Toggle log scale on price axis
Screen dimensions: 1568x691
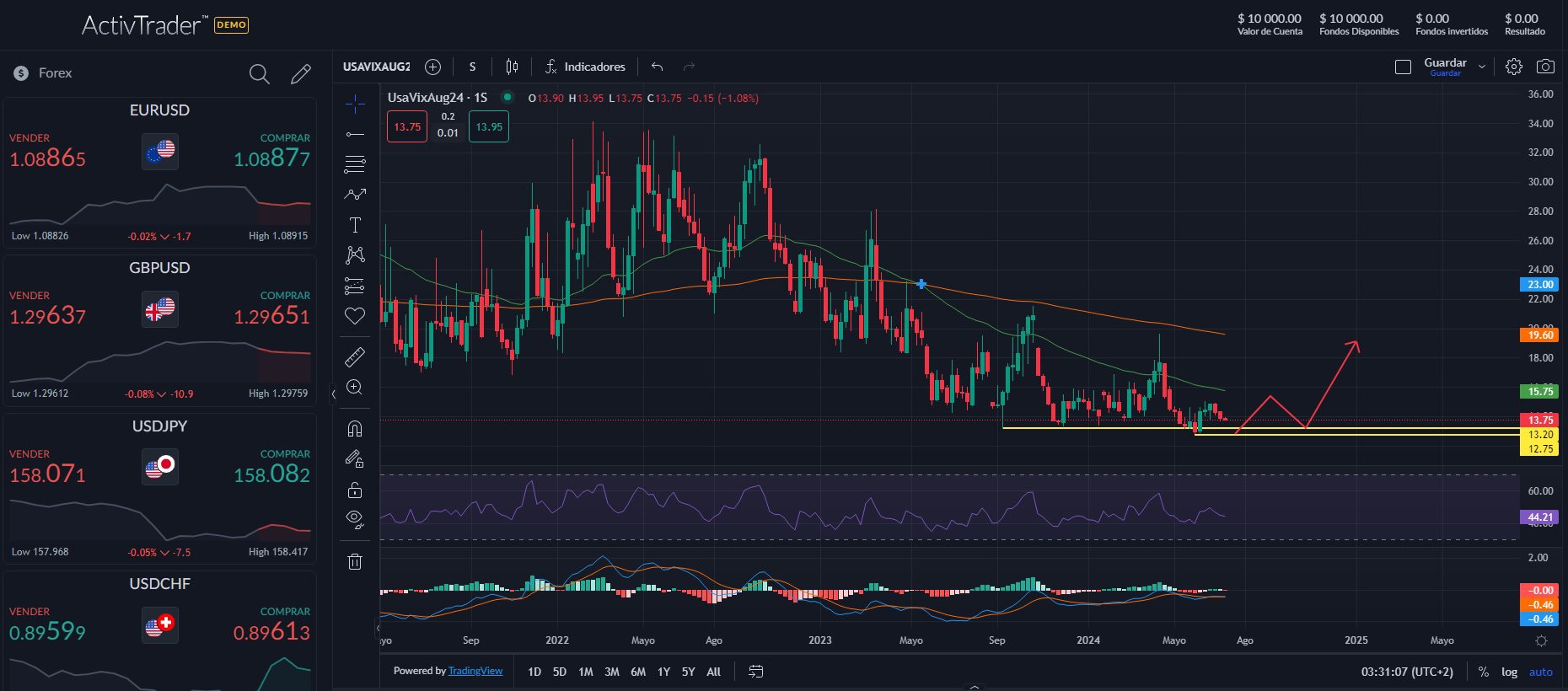(1509, 672)
